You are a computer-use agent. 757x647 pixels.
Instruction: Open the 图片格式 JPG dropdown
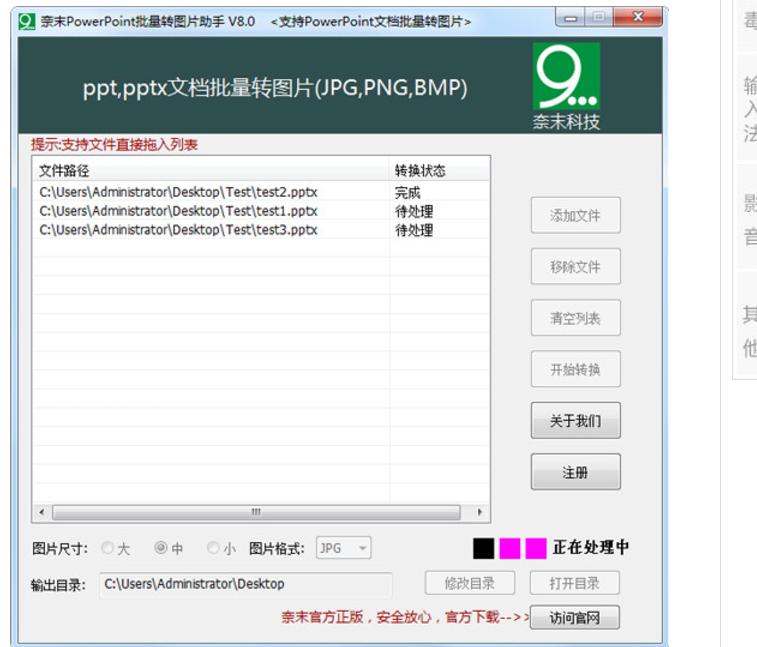[x=343, y=548]
